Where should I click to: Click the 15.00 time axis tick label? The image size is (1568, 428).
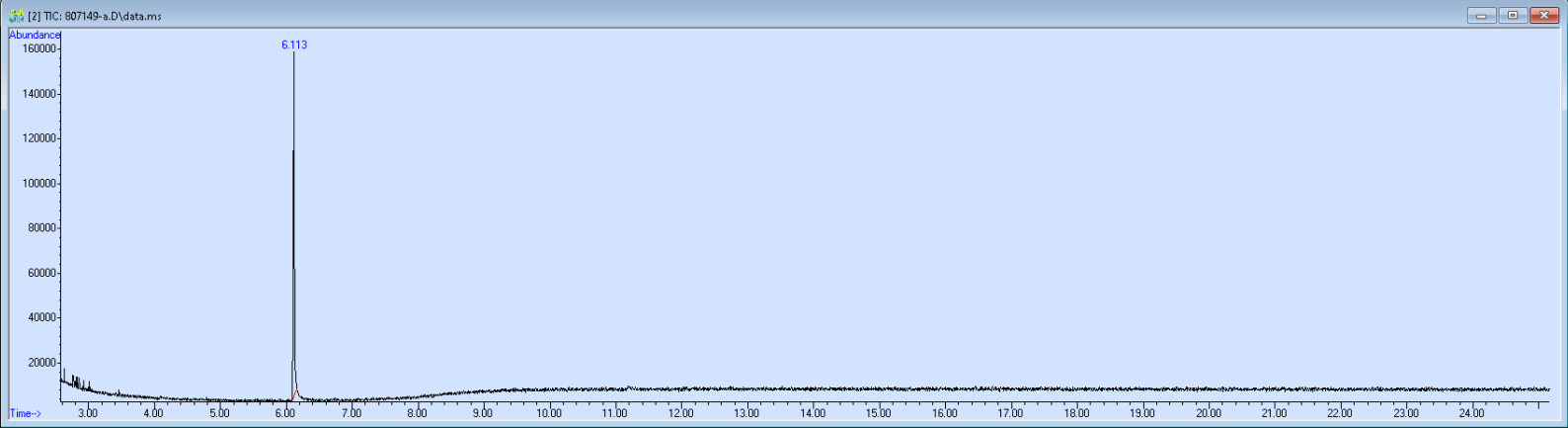879,413
